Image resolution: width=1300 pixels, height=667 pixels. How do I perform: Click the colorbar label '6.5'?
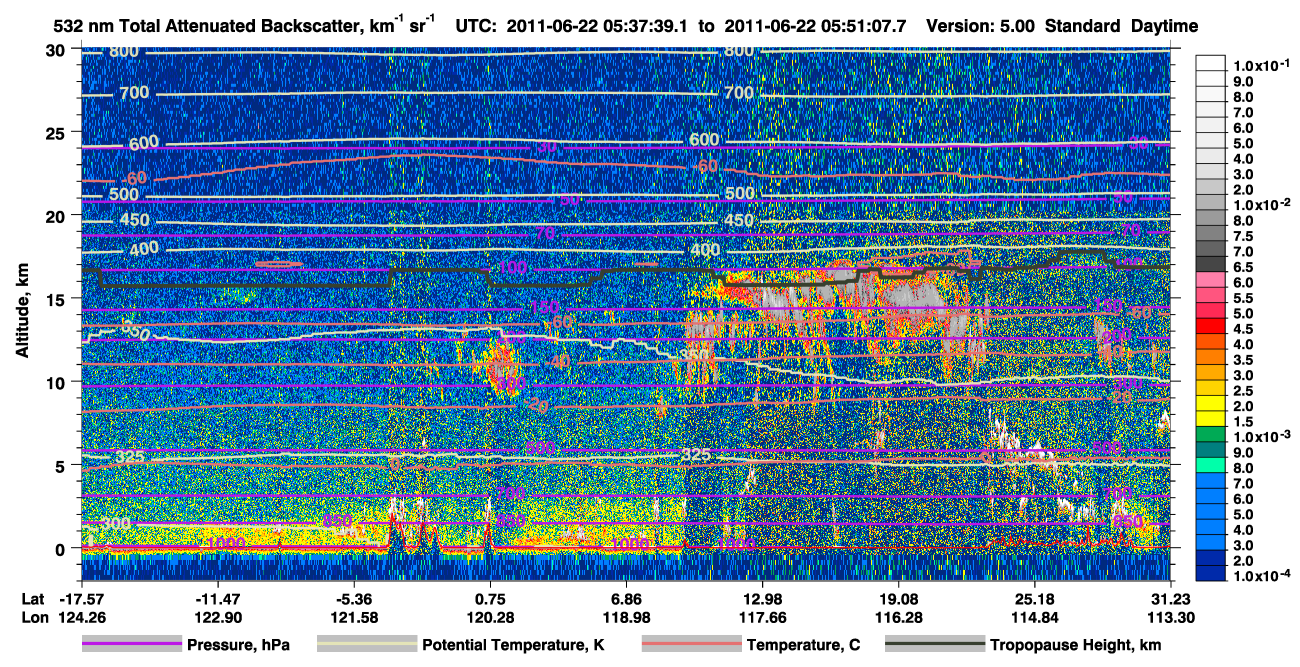pyautogui.click(x=1243, y=267)
